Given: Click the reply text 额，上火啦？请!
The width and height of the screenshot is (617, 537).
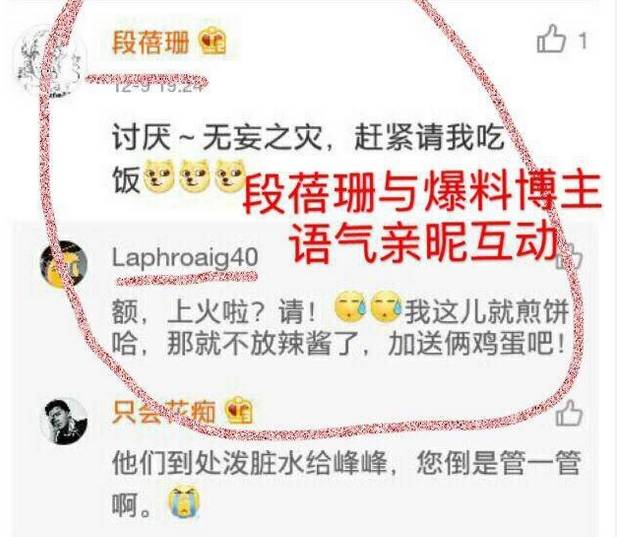Looking at the screenshot, I should point(214,313).
